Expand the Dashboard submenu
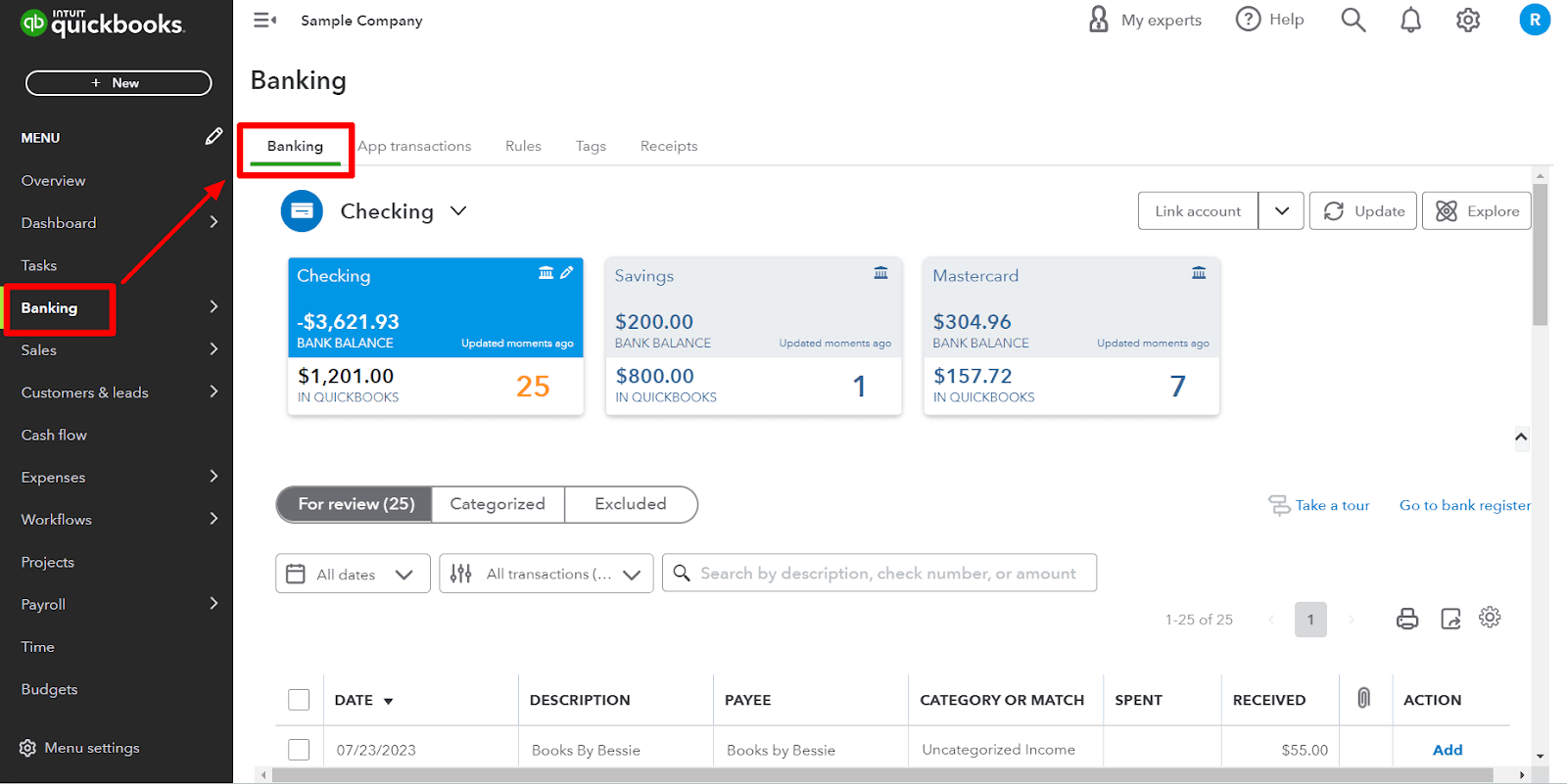 click(214, 222)
